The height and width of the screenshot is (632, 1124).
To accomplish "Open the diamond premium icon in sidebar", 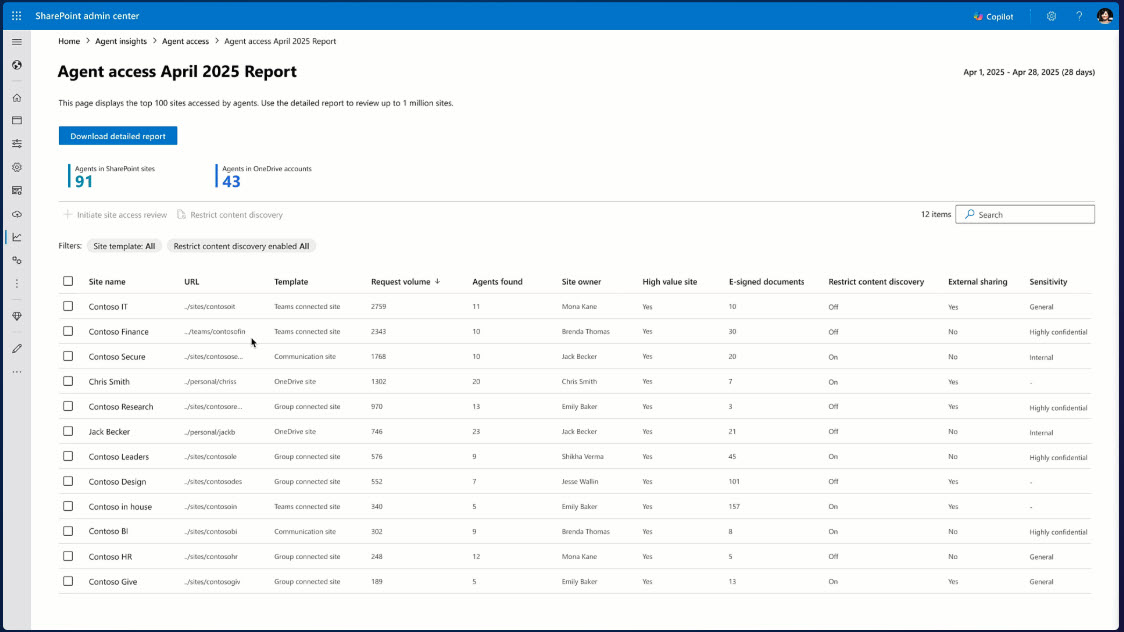I will tap(16, 316).
